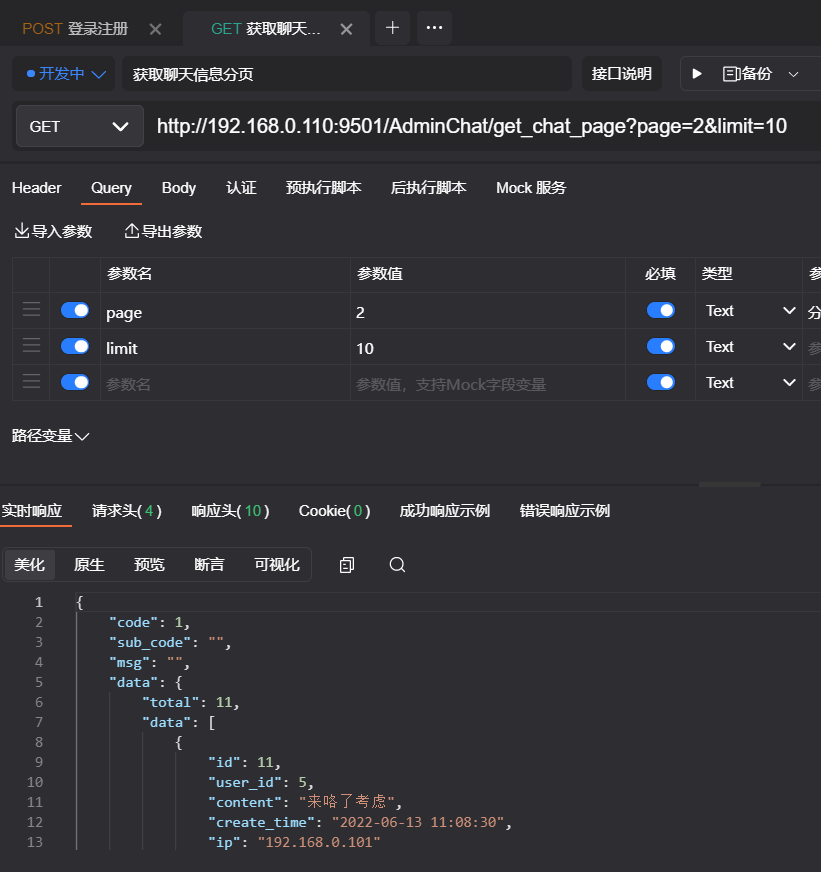
Task: Open the 响应头 response tab
Action: coord(230,511)
